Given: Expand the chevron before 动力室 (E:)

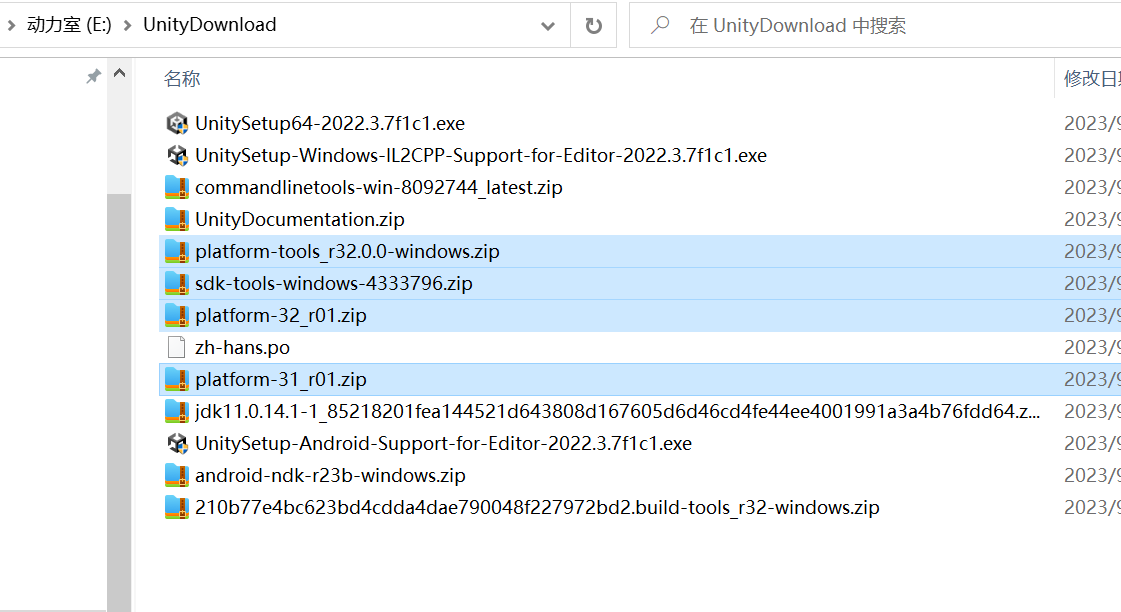Looking at the screenshot, I should coord(11,26).
